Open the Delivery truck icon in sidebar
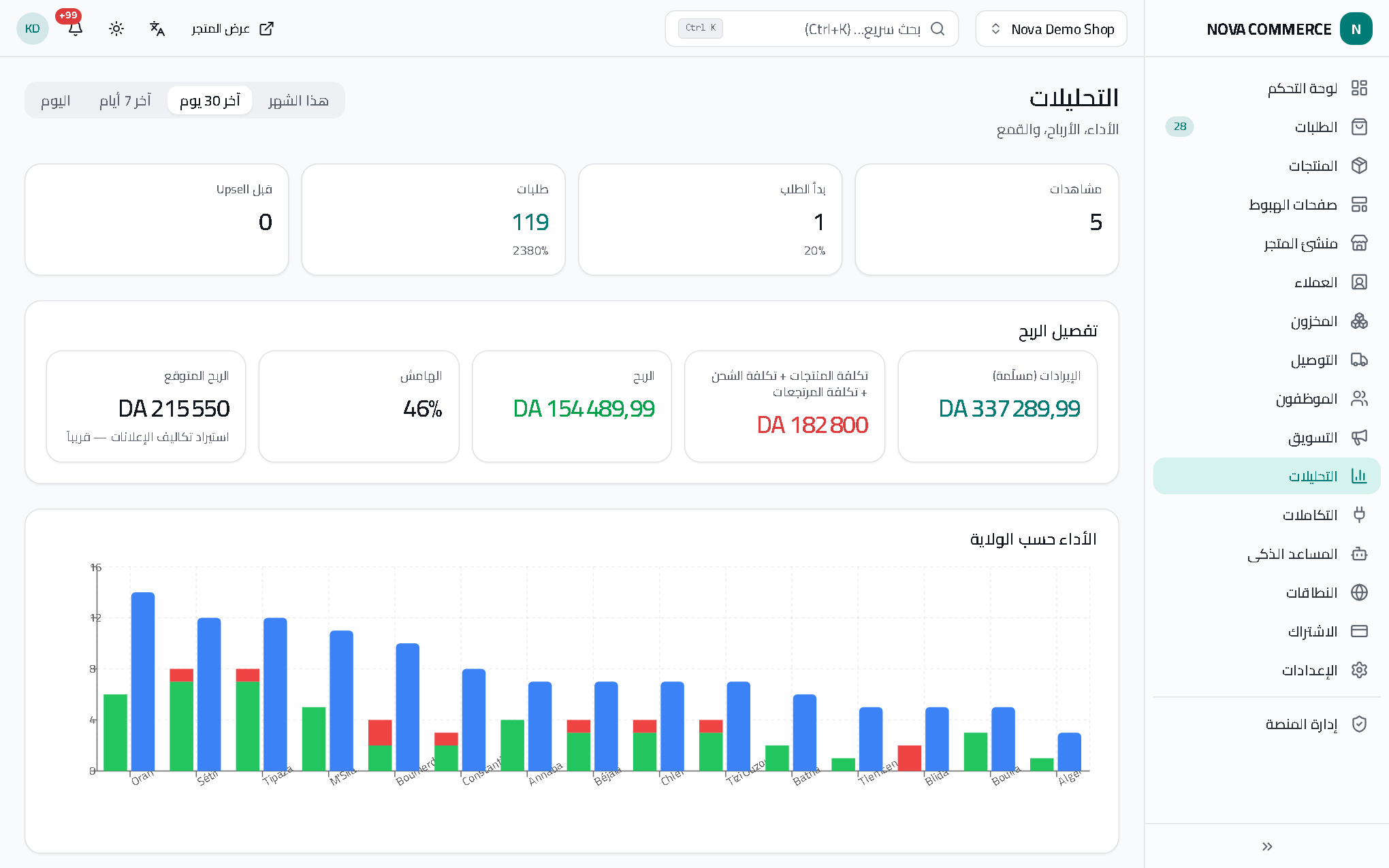The width and height of the screenshot is (1389, 868). pyautogui.click(x=1359, y=359)
